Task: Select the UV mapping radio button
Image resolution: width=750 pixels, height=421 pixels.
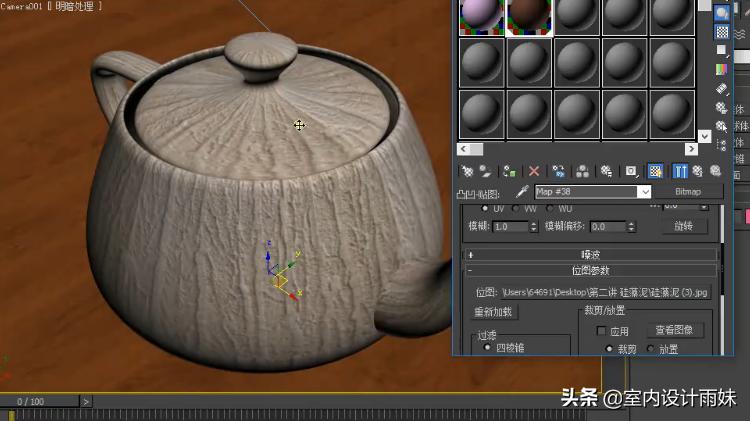Action: [485, 209]
